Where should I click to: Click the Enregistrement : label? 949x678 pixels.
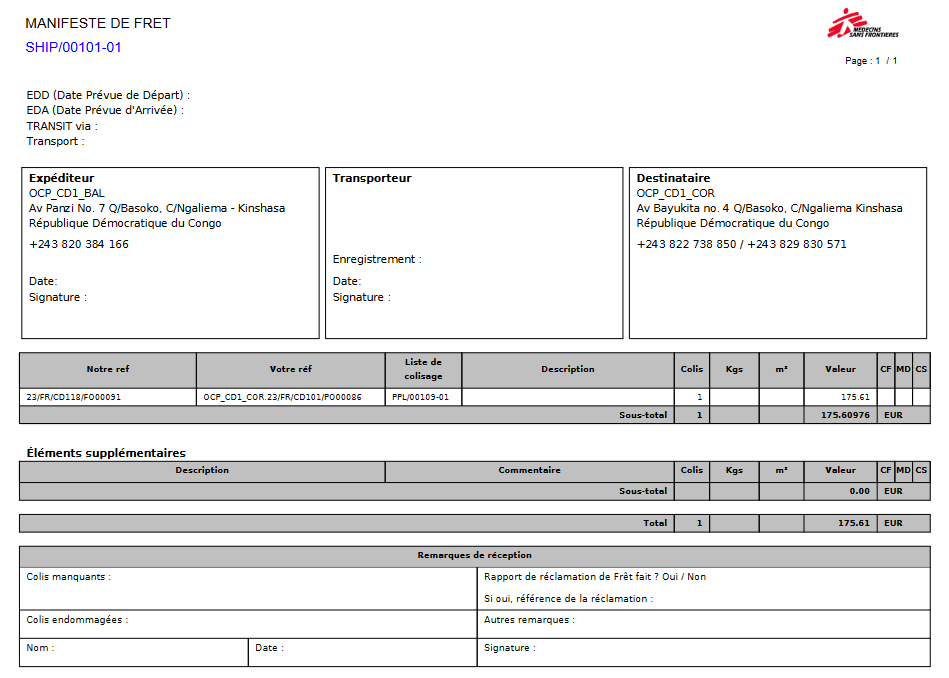coord(377,259)
